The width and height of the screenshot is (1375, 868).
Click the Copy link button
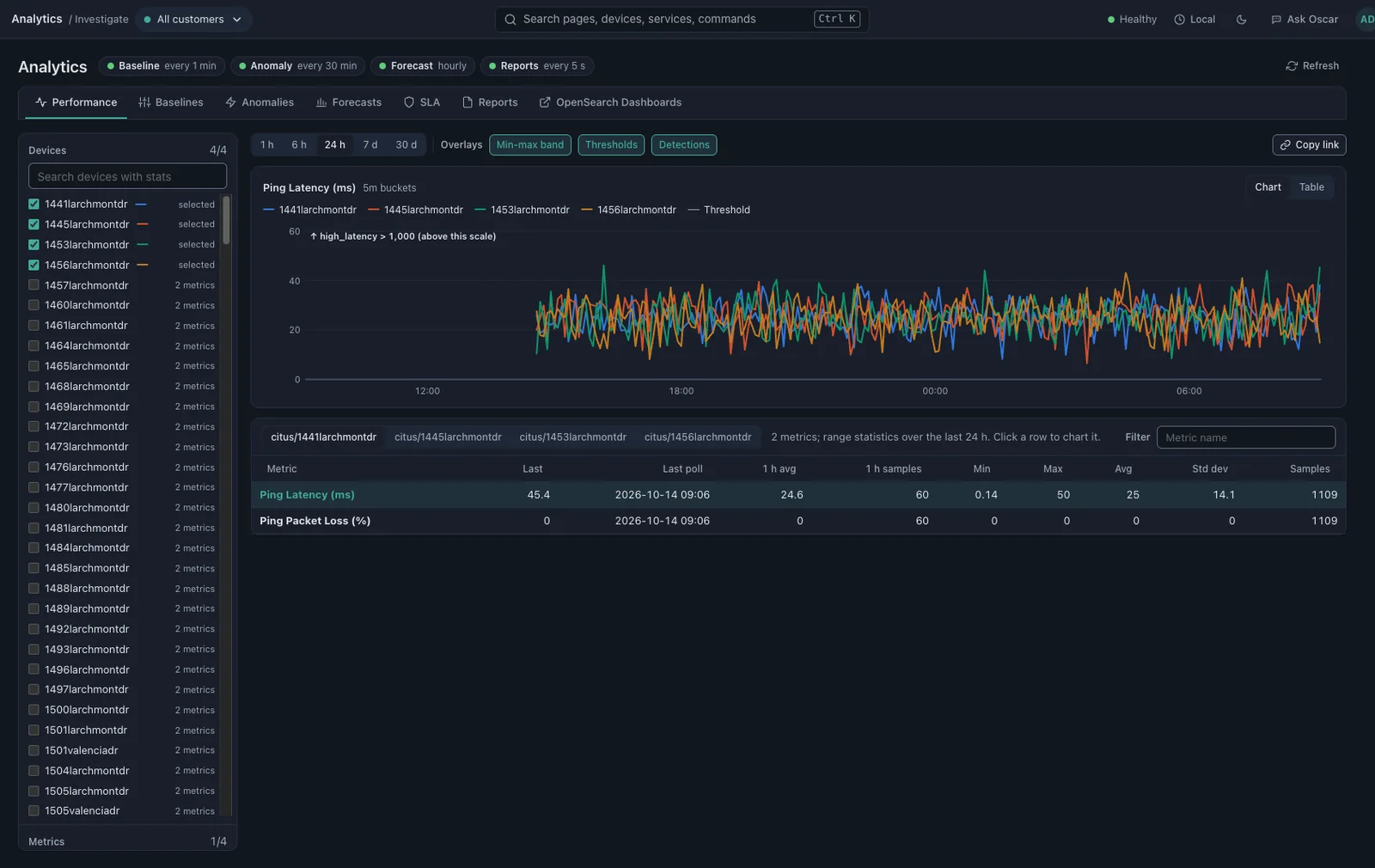pyautogui.click(x=1309, y=145)
